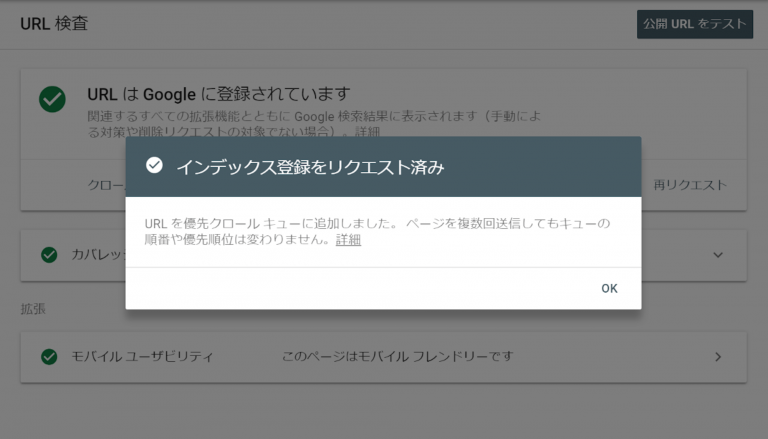Image resolution: width=768 pixels, height=439 pixels.
Task: Click the 再リクエスト link
Action: point(690,185)
